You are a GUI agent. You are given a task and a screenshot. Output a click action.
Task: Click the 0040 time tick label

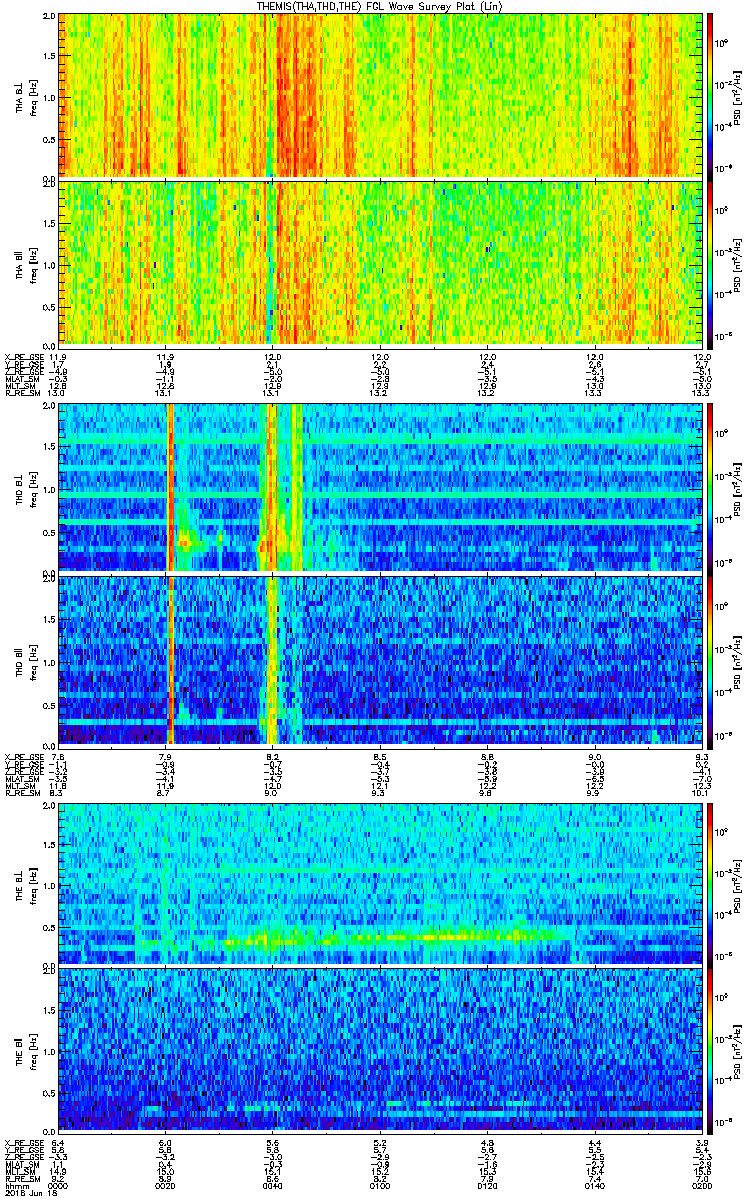tap(272, 1185)
